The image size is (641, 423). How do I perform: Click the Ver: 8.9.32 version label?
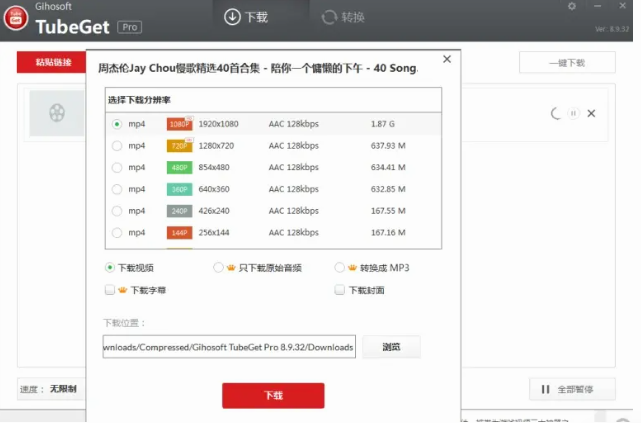pyautogui.click(x=612, y=29)
